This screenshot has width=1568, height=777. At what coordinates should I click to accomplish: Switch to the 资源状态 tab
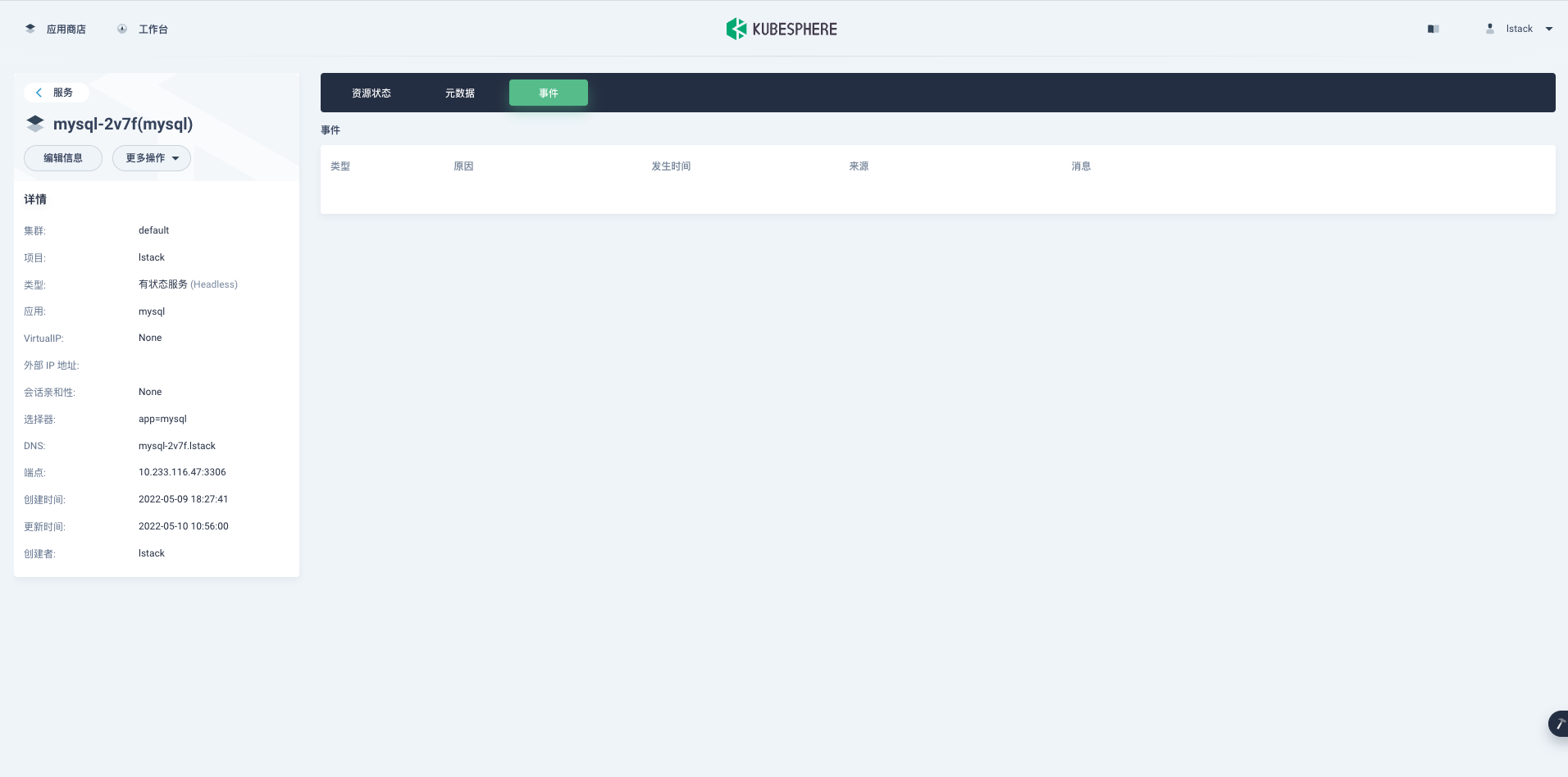click(x=371, y=93)
